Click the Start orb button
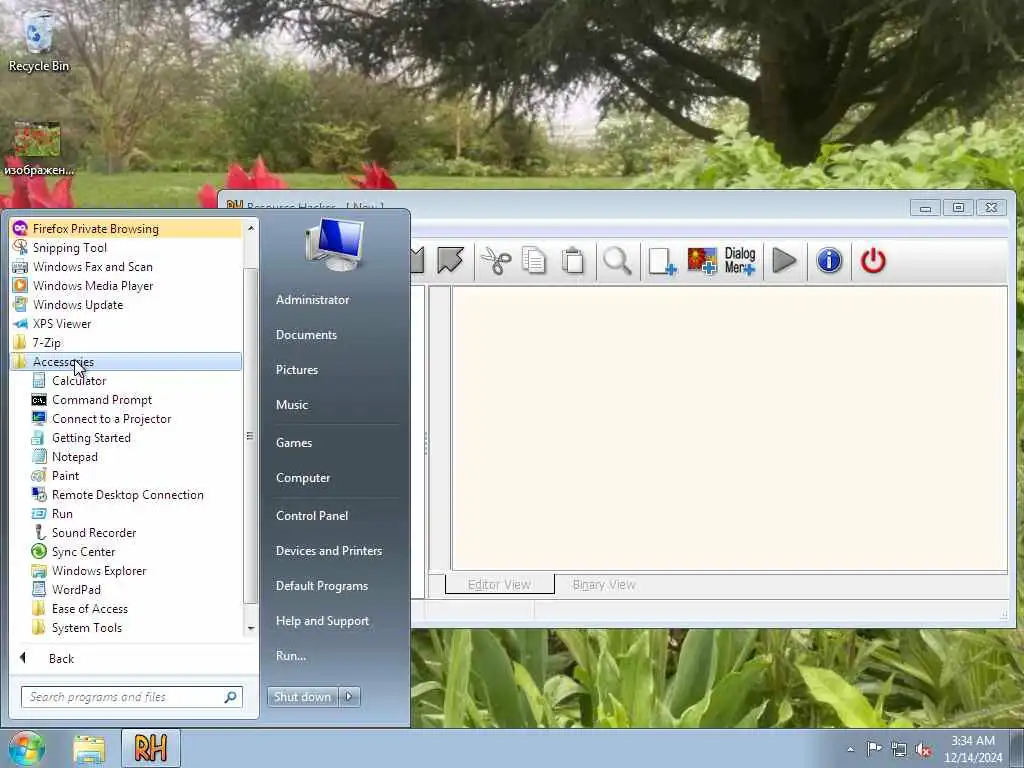Screen dimensions: 1024x768 tap(26, 748)
